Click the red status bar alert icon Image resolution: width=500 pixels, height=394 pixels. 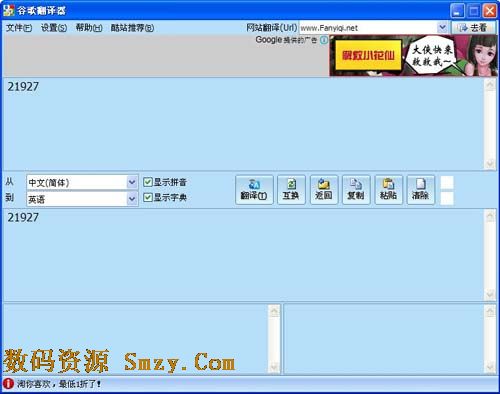pyautogui.click(x=8, y=384)
